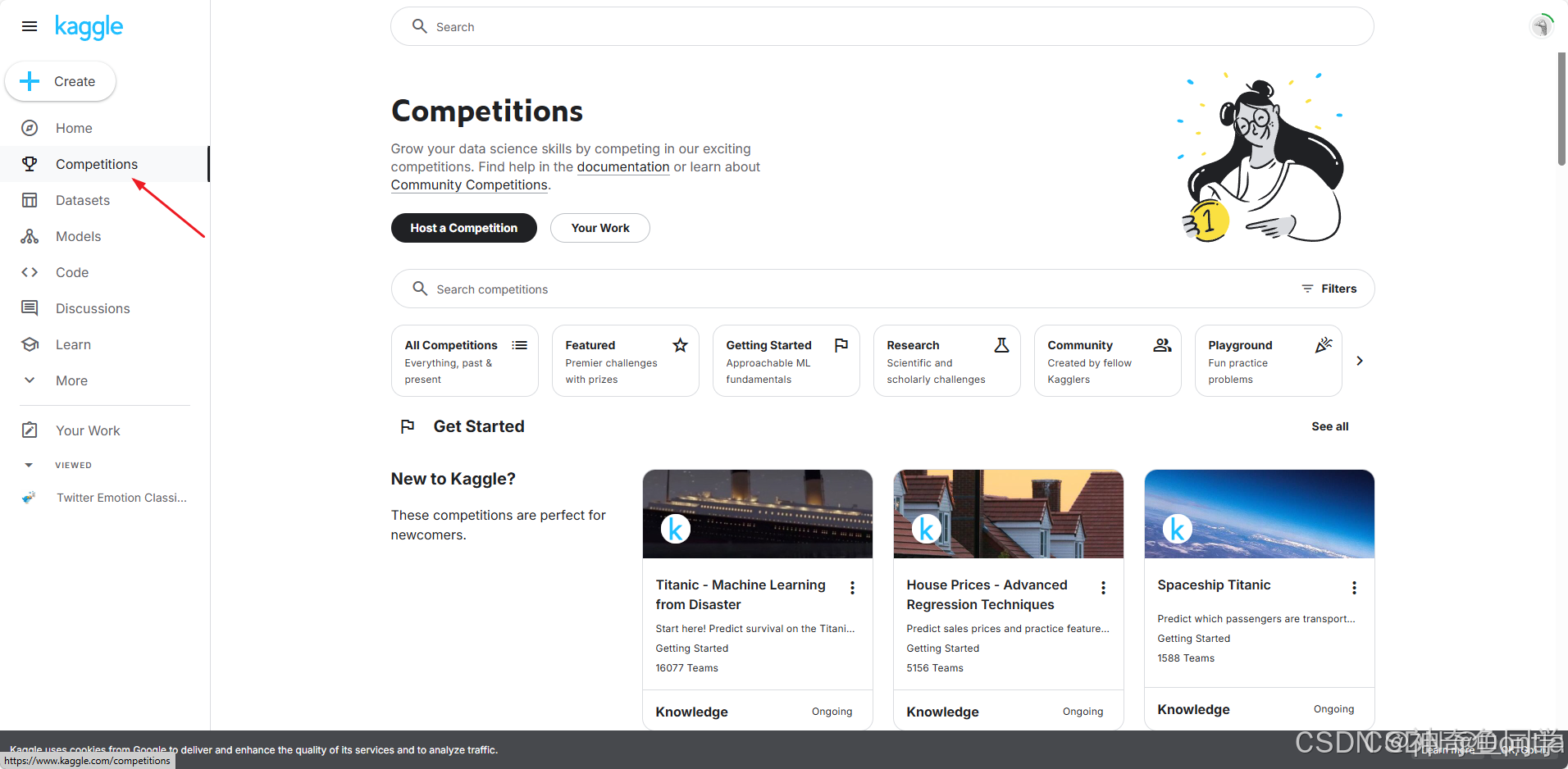Click the page vertical scrollbar
Screen dimensions: 1568x769
coord(1561,109)
